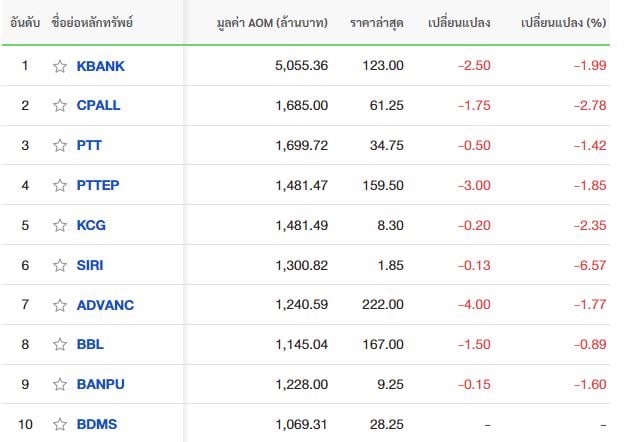Click the อันดับ column header
This screenshot has width=626, height=442.
pyautogui.click(x=25, y=23)
